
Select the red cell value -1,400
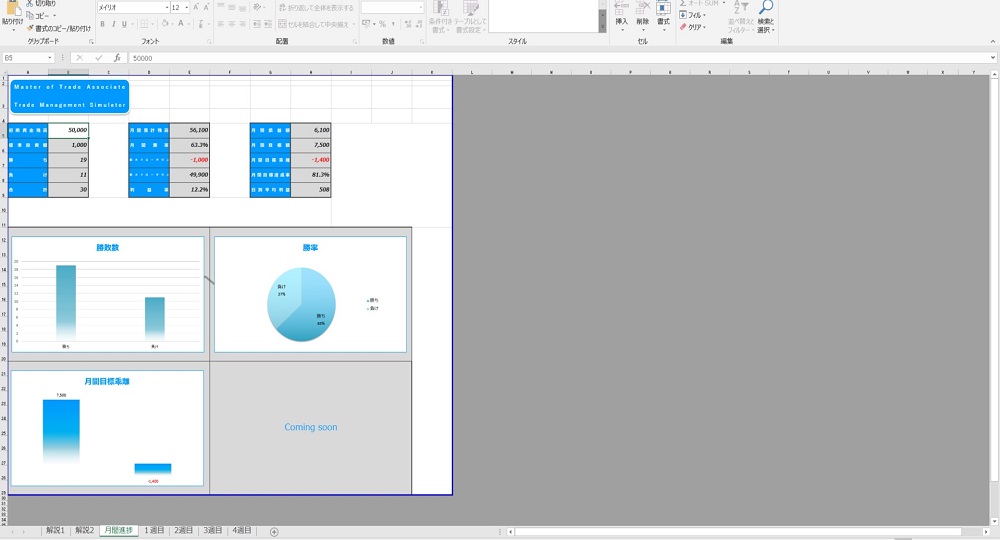point(311,159)
